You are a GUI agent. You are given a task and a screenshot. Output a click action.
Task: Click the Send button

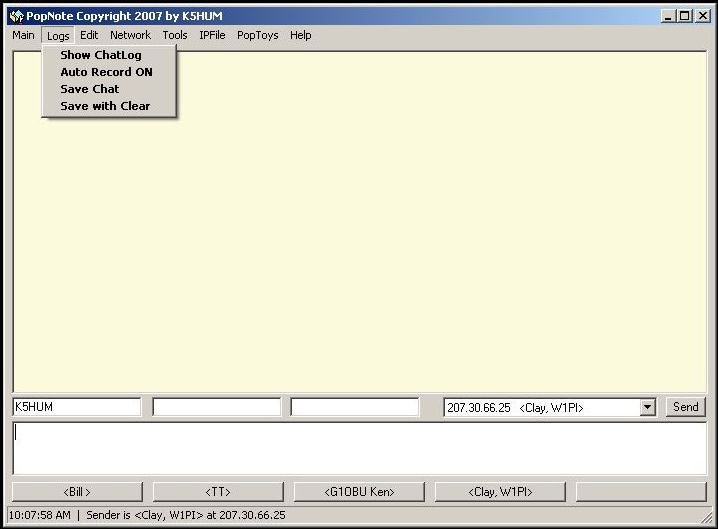[x=685, y=407]
